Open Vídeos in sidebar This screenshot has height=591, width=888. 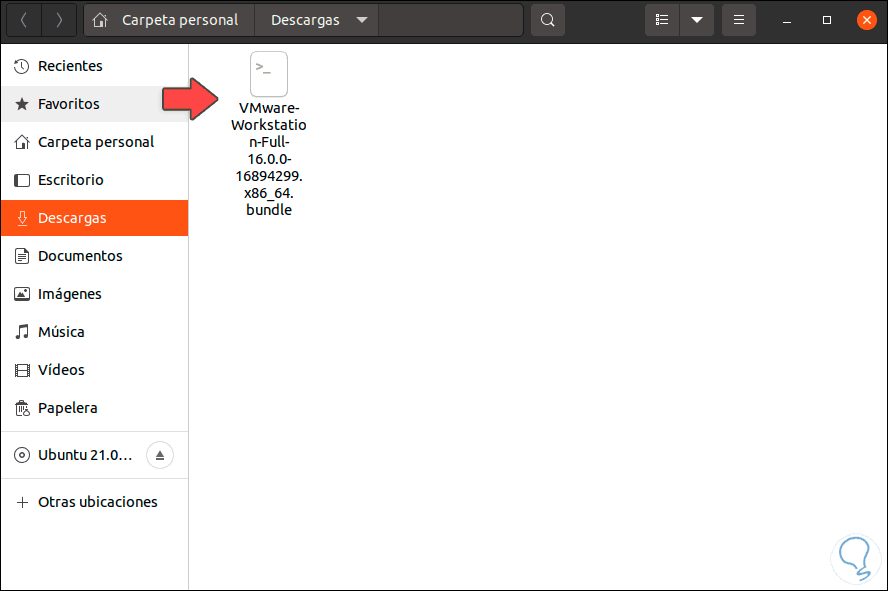pyautogui.click(x=95, y=370)
